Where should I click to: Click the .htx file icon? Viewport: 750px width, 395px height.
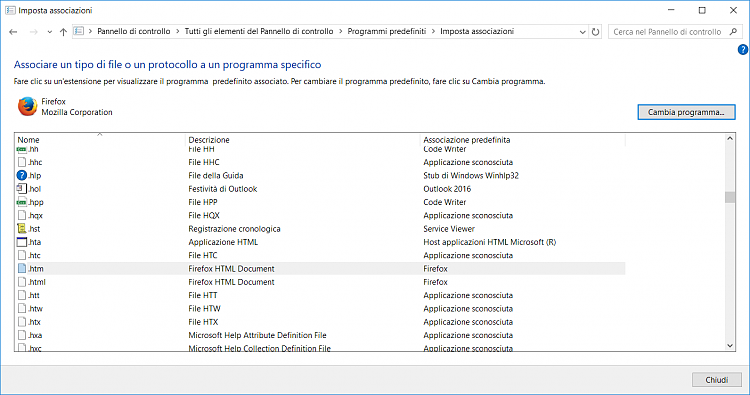click(22, 322)
